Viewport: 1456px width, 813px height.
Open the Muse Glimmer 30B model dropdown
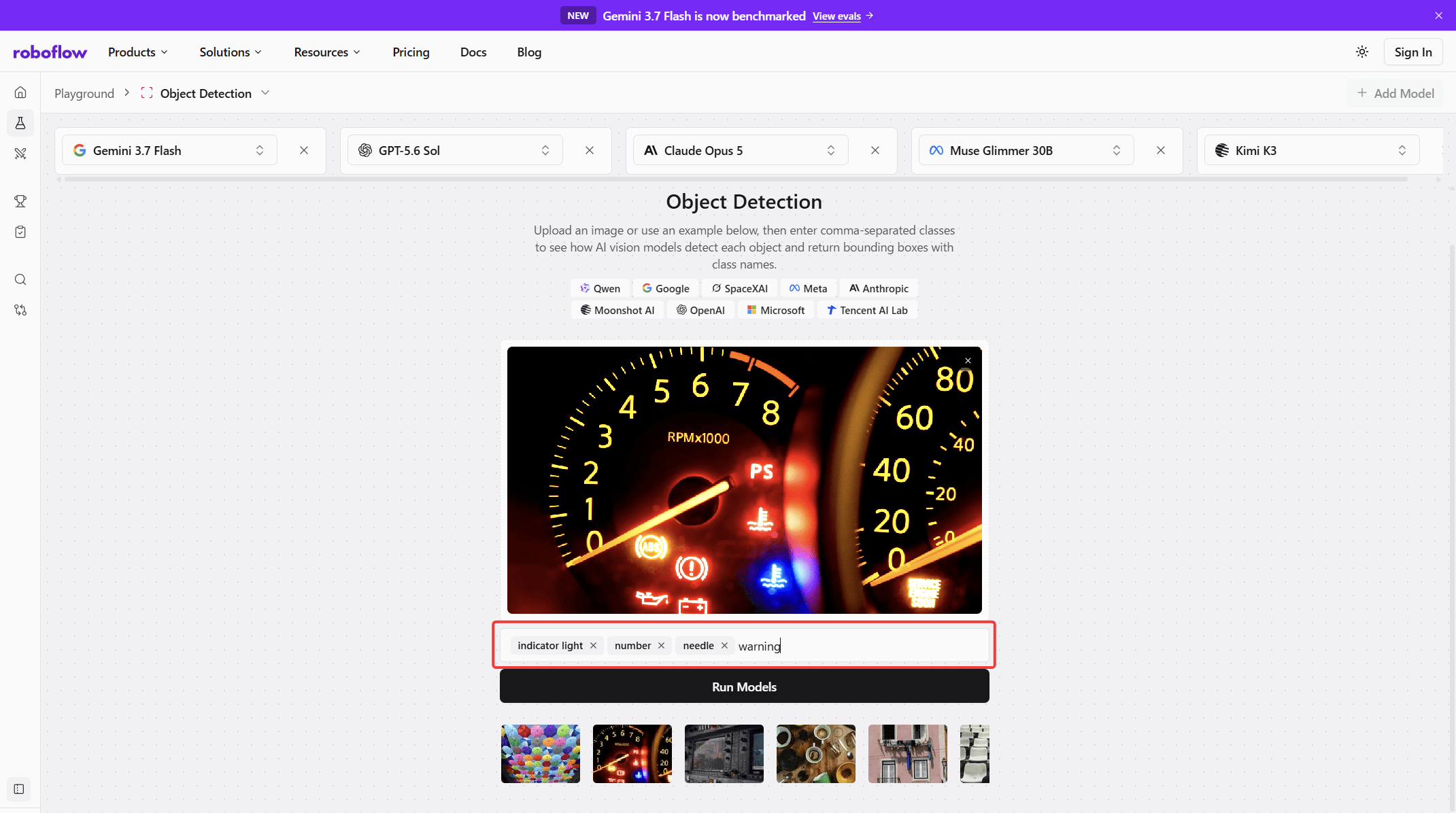click(x=1026, y=150)
